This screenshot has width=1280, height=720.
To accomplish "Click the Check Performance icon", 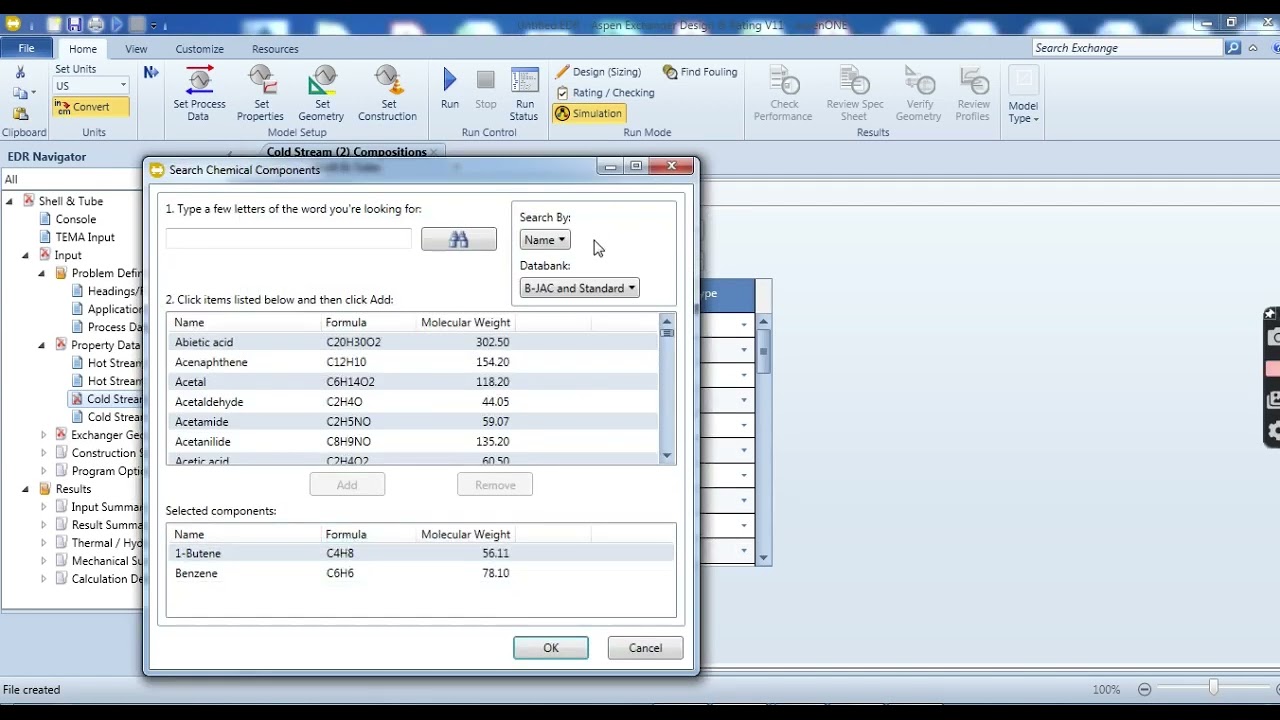I will pos(784,94).
